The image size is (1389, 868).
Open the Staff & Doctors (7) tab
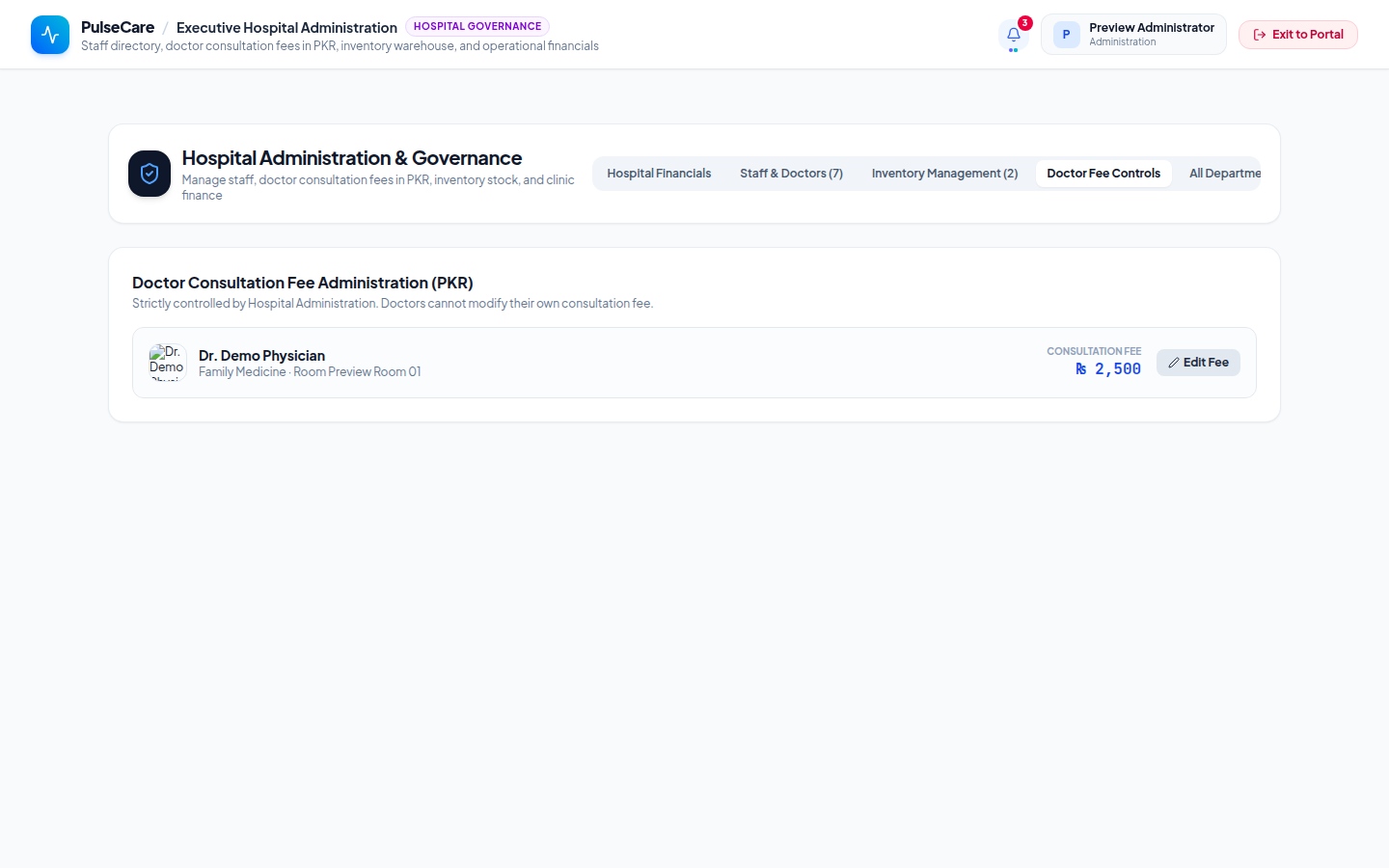[791, 174]
